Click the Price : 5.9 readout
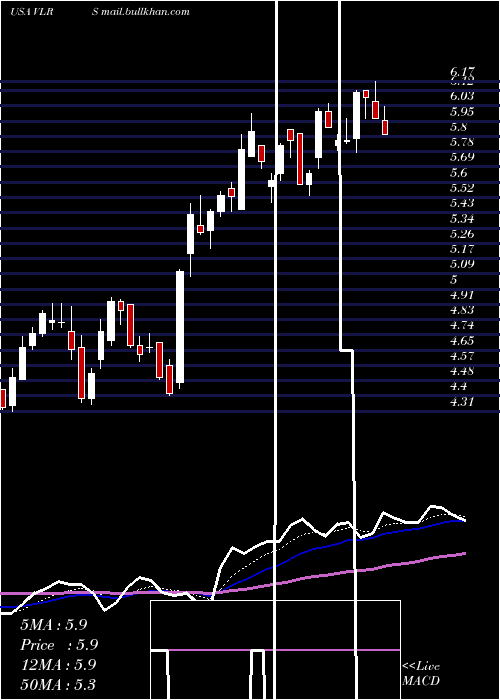 point(59,645)
